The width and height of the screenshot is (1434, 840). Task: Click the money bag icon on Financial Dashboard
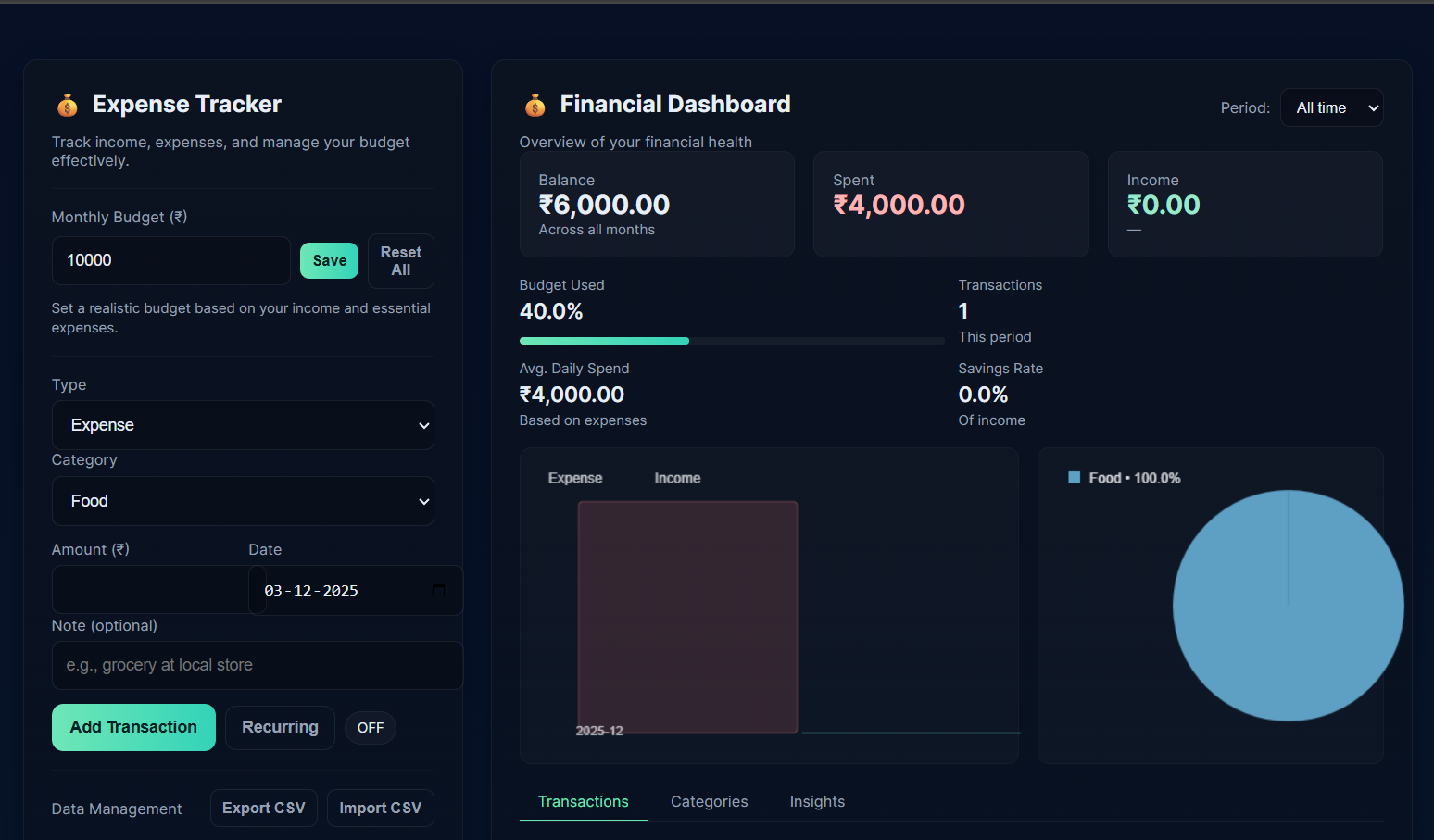coord(535,104)
